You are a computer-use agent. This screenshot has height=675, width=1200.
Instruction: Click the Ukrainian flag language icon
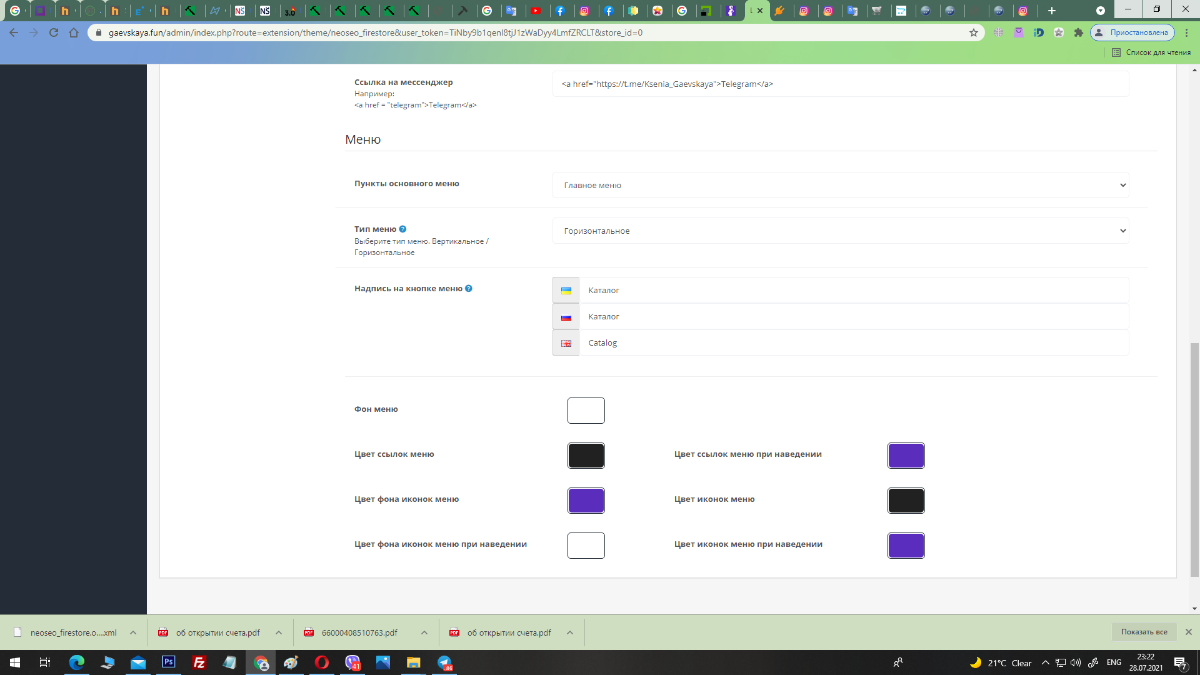click(x=566, y=290)
